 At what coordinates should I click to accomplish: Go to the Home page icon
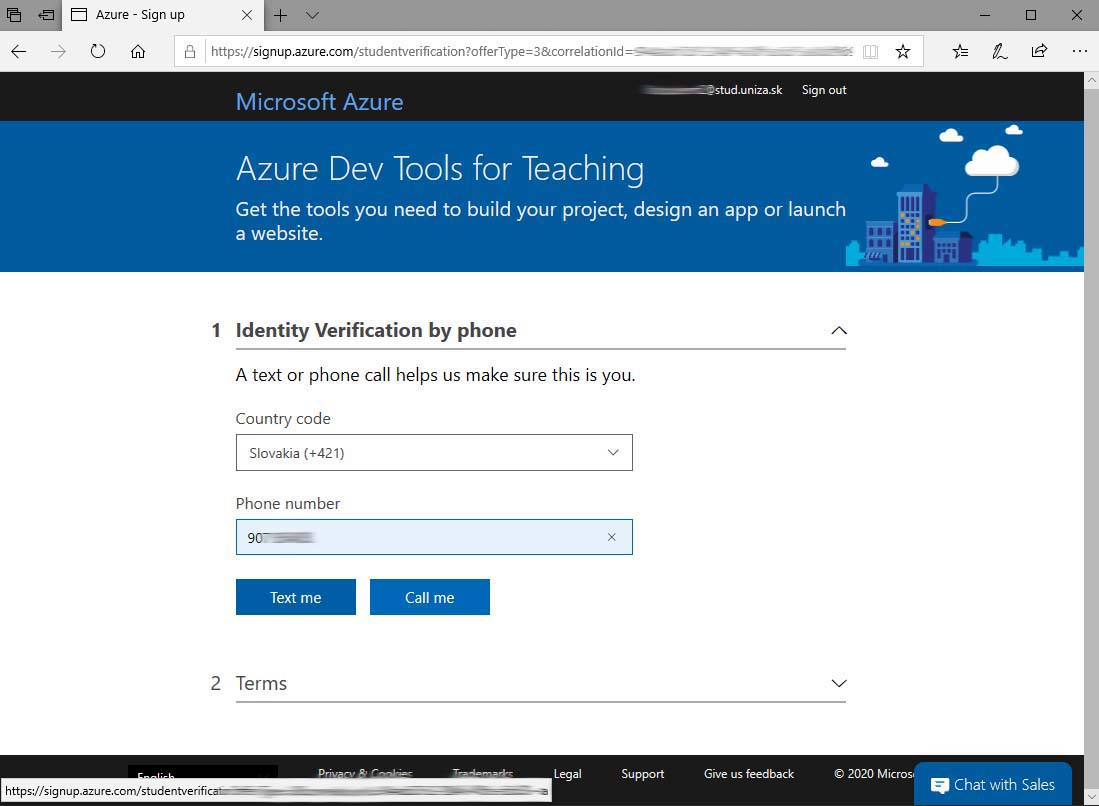138,51
